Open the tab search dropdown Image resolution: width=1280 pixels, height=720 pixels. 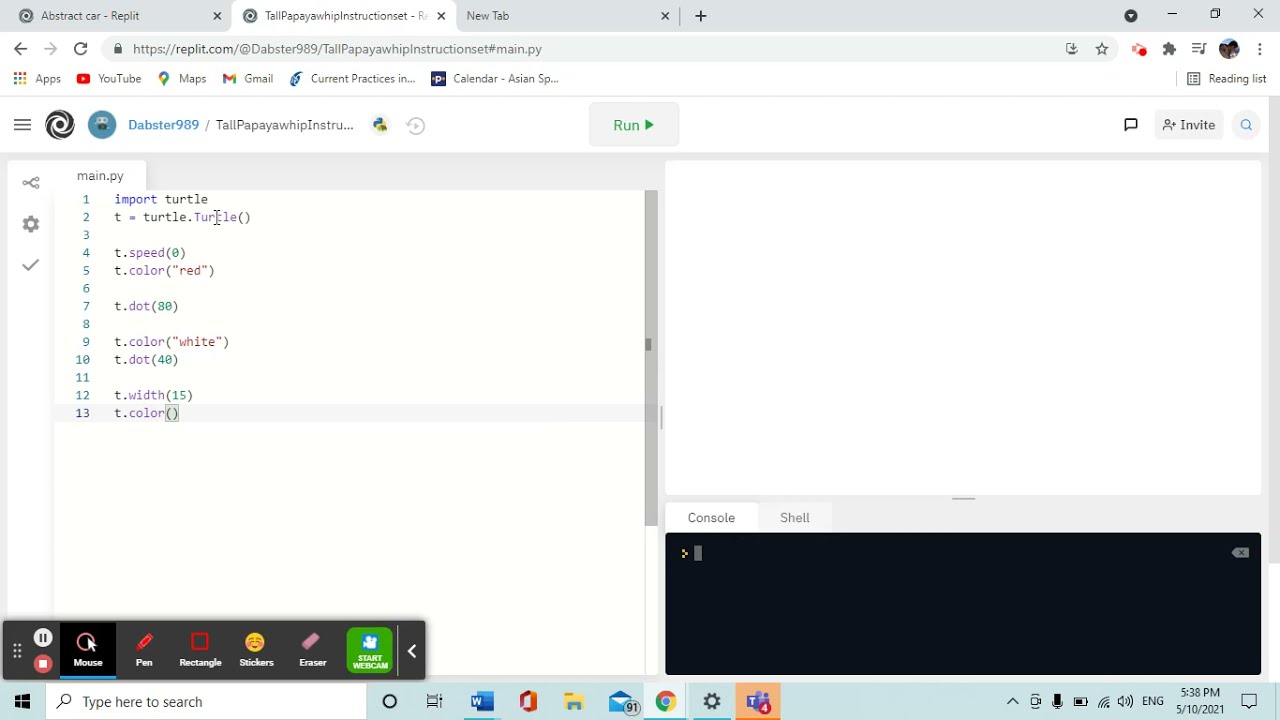click(1131, 16)
